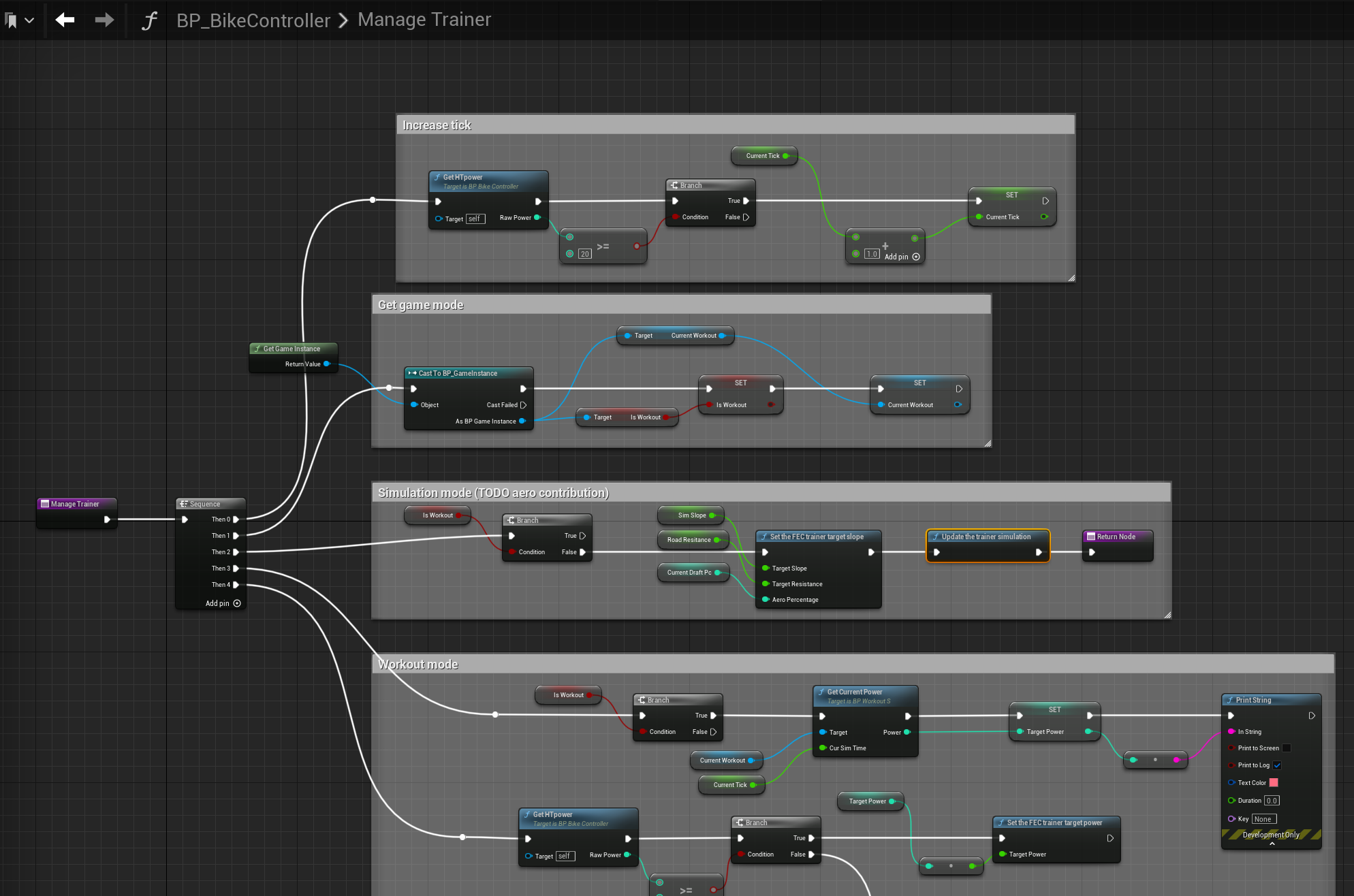Click the Then 0 output pin

coord(236,519)
